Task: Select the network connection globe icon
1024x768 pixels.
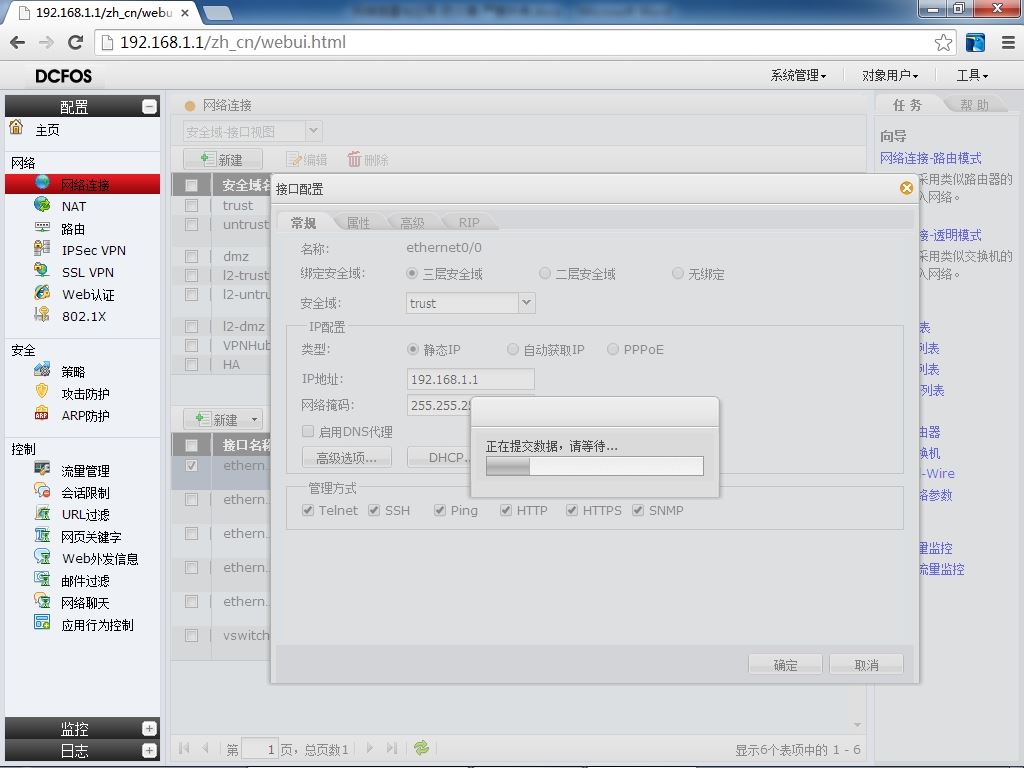Action: (42, 184)
